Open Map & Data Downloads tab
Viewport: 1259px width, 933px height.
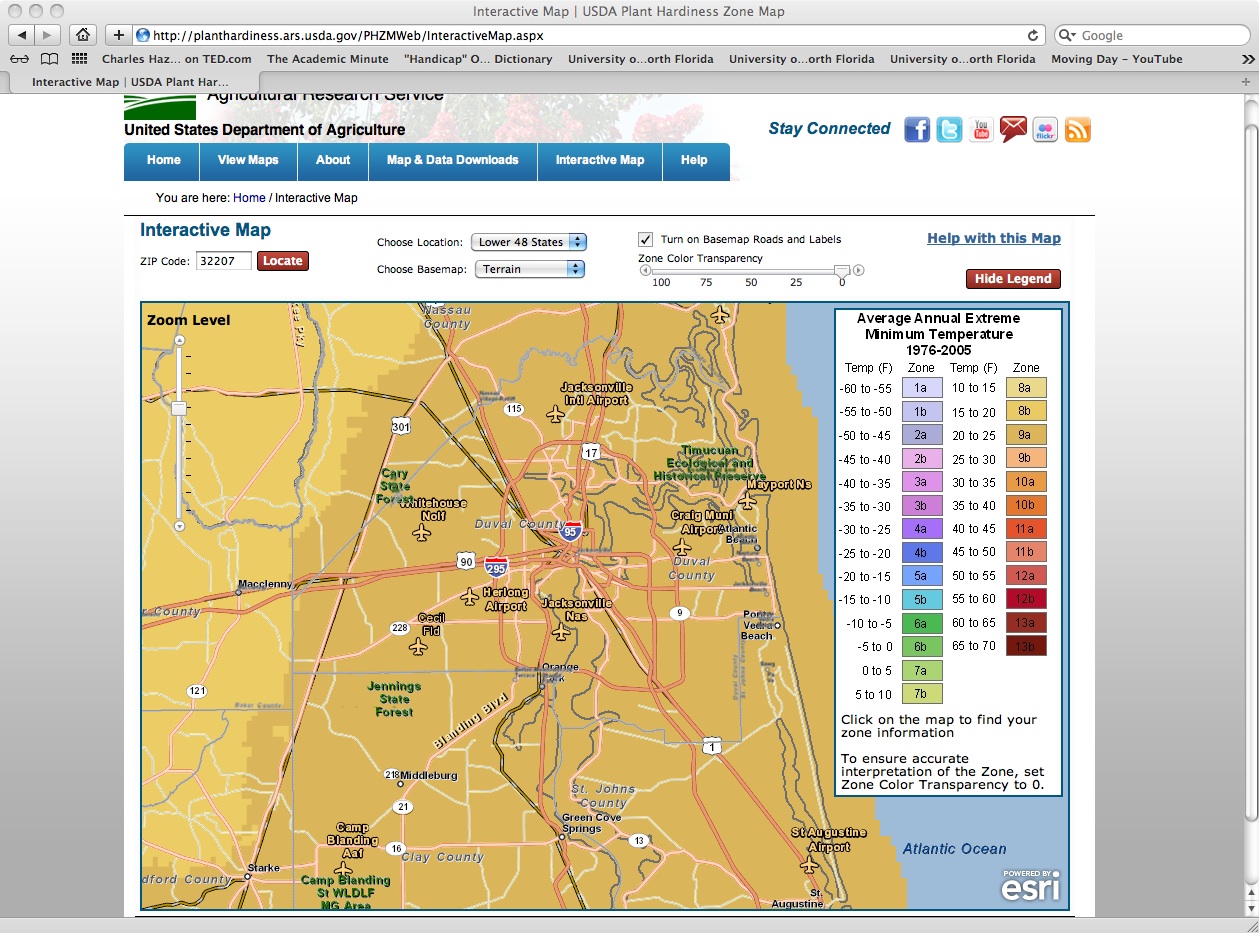(x=452, y=160)
